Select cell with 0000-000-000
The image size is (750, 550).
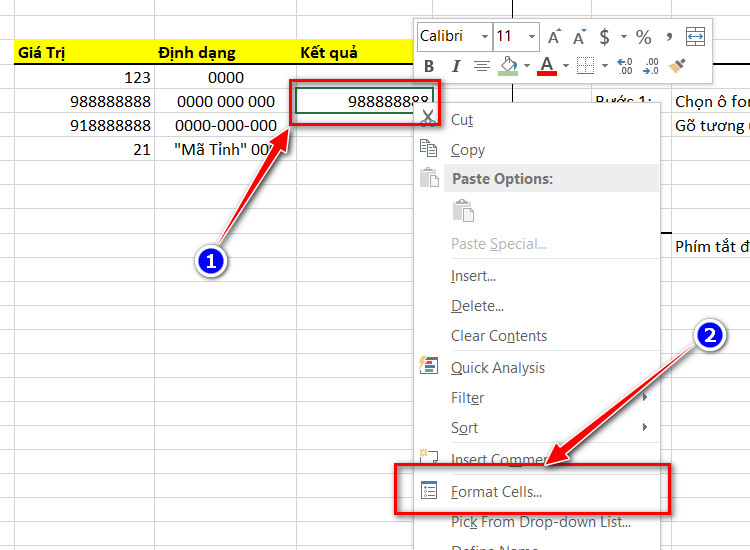pos(225,125)
